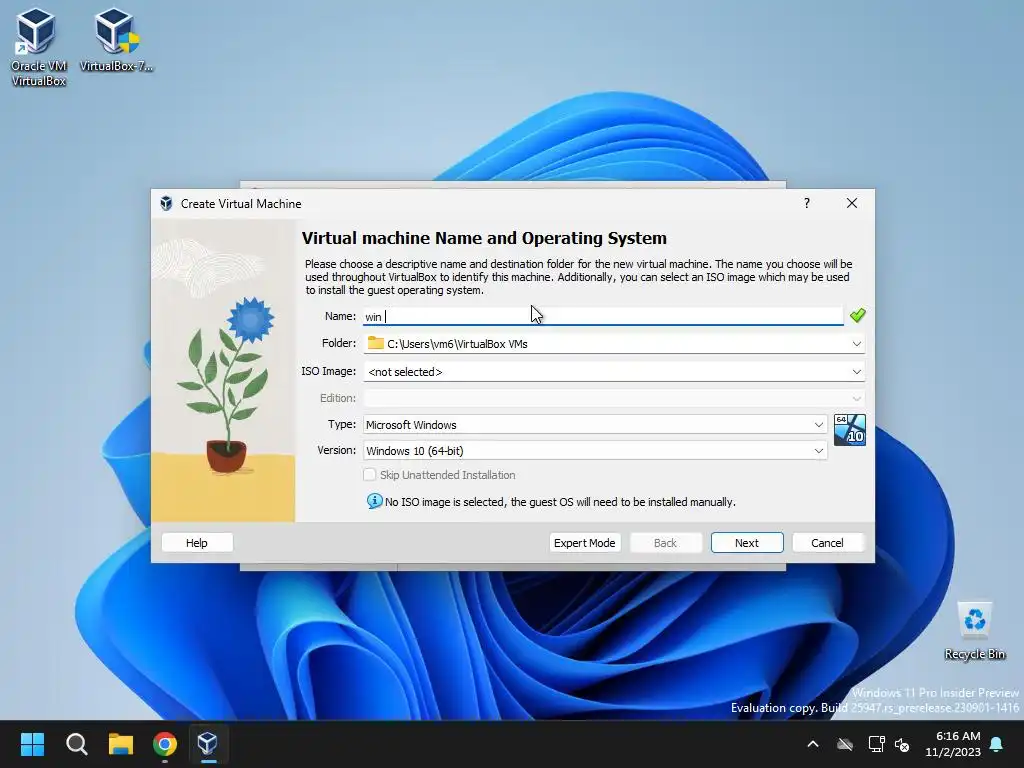Click the Windows 10 64-bit OS icon
This screenshot has height=768, width=1024.
pyautogui.click(x=850, y=430)
